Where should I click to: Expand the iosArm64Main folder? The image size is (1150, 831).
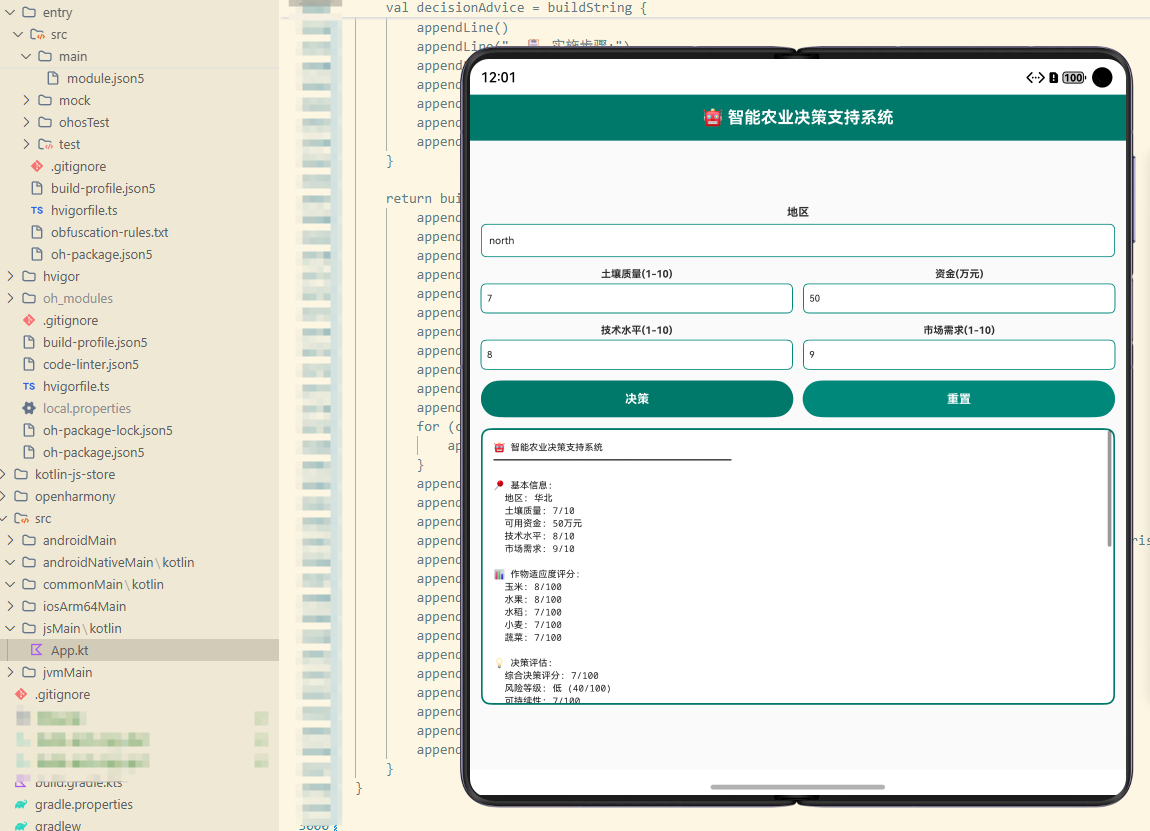[10, 606]
